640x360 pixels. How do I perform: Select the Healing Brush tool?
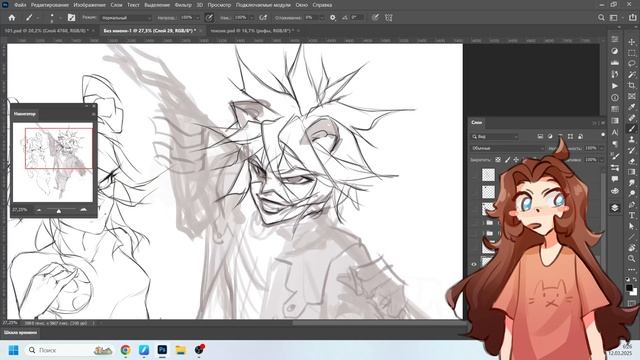coord(631,118)
